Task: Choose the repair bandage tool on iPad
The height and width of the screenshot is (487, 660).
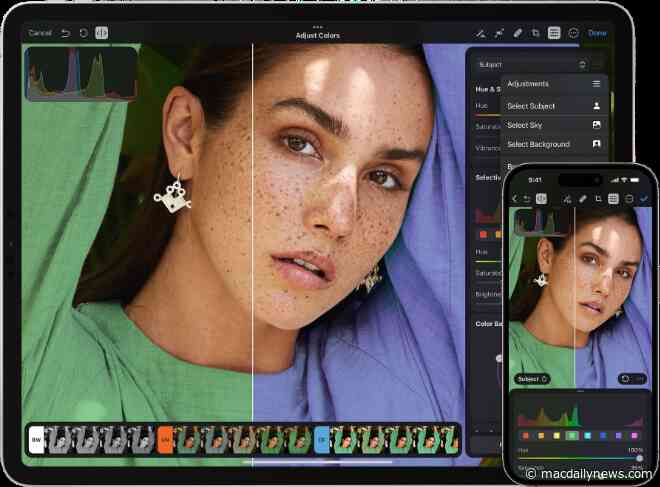Action: pos(518,33)
